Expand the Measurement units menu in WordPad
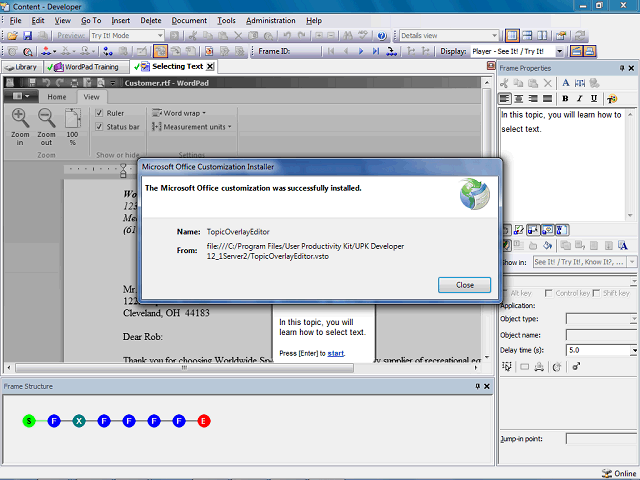Image resolution: width=640 pixels, height=480 pixels. click(191, 127)
